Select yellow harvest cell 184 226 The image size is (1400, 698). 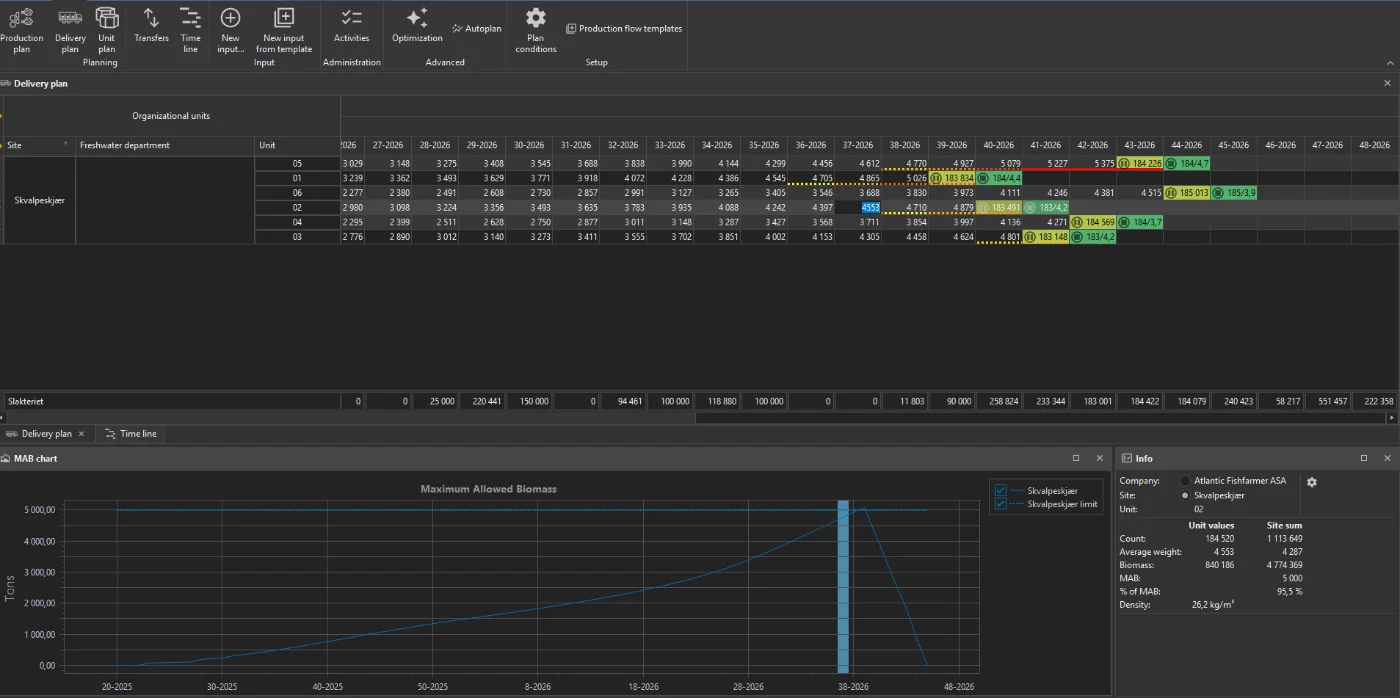pos(1139,163)
